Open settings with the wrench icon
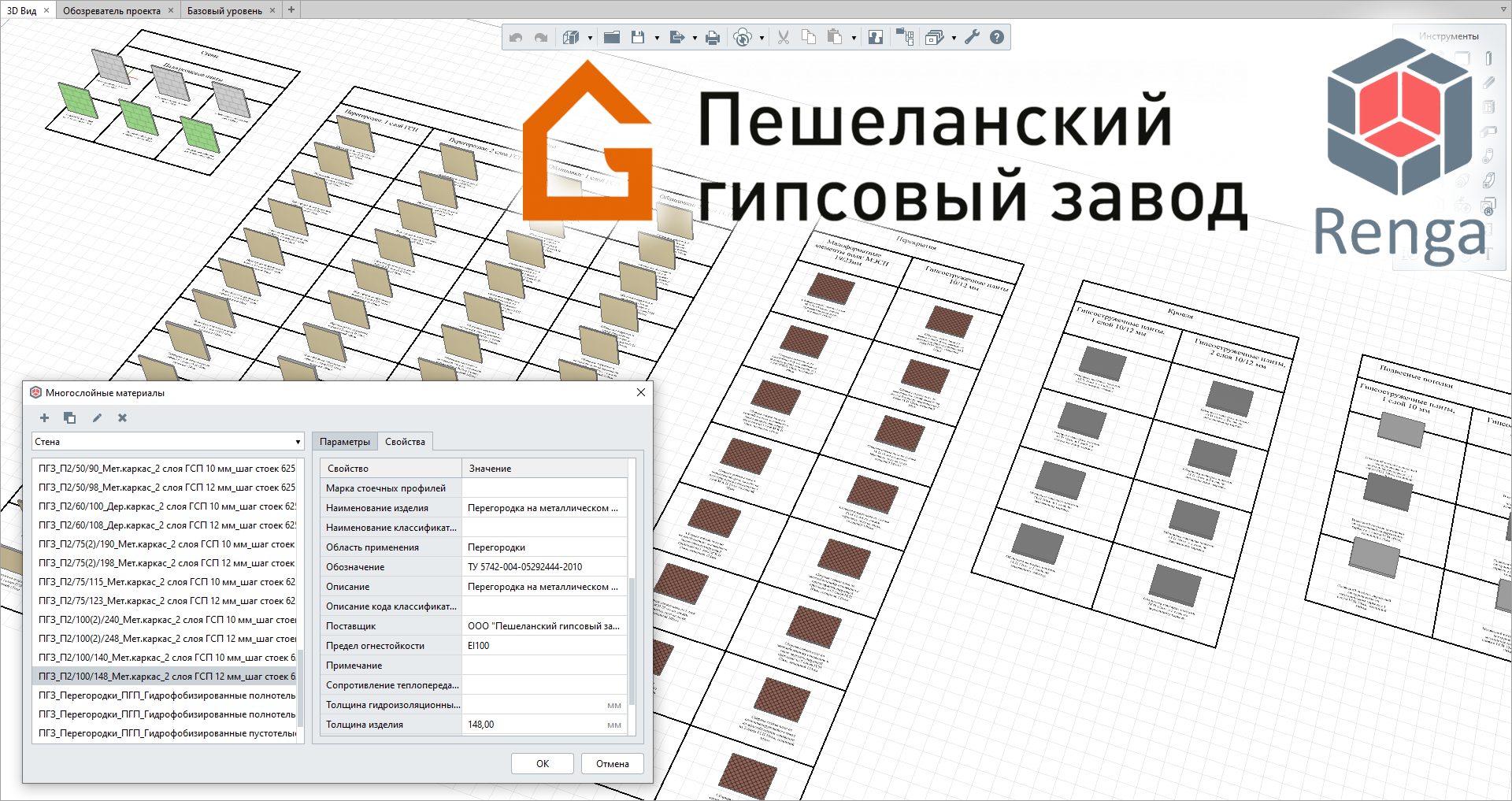 [x=973, y=37]
